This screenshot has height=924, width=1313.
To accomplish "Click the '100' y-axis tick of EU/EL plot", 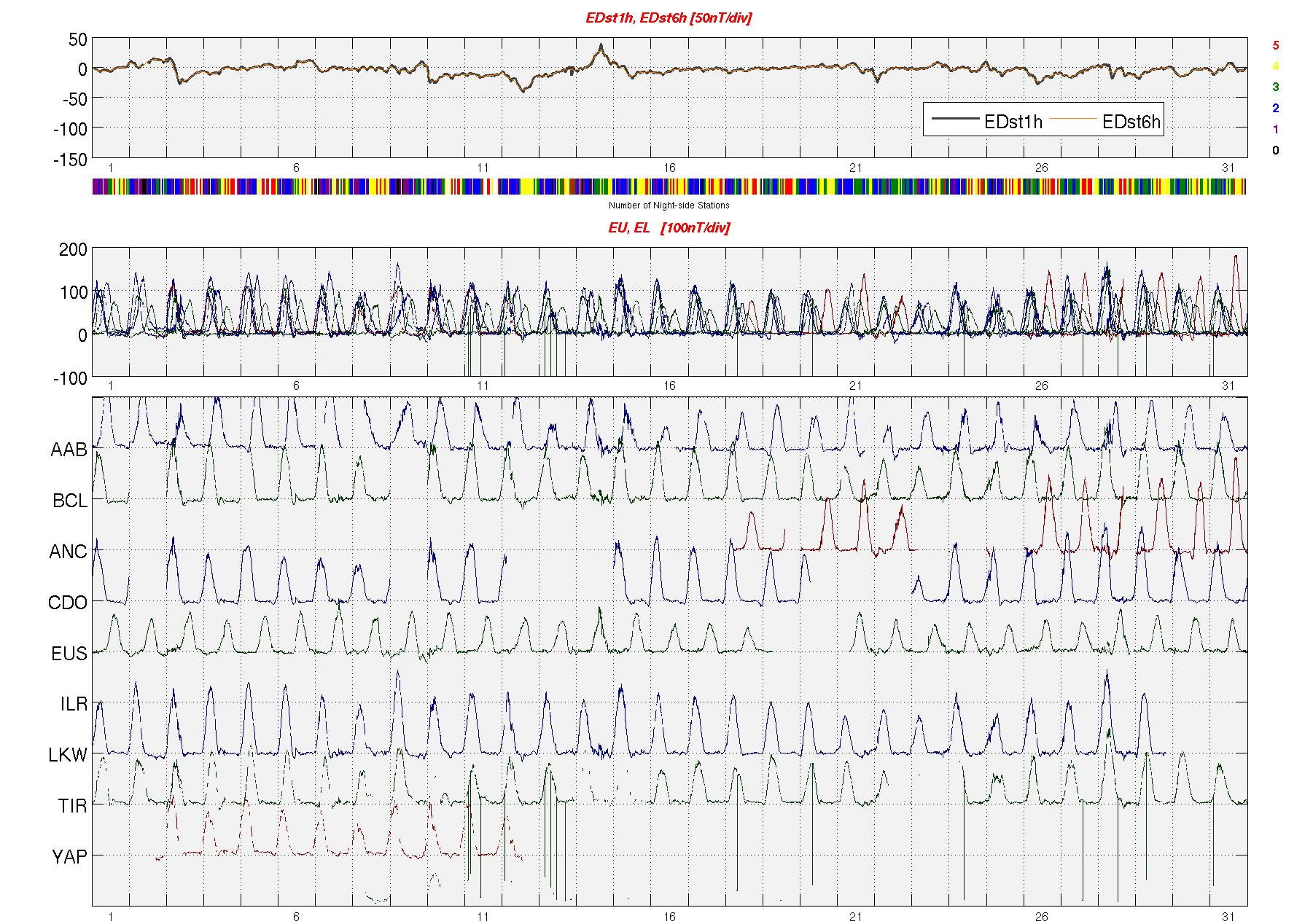I will pyautogui.click(x=73, y=293).
